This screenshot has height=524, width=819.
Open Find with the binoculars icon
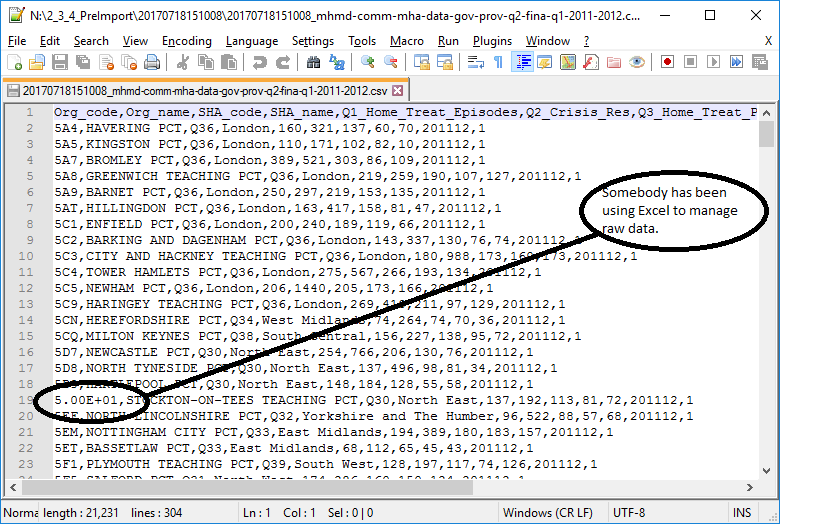click(313, 63)
